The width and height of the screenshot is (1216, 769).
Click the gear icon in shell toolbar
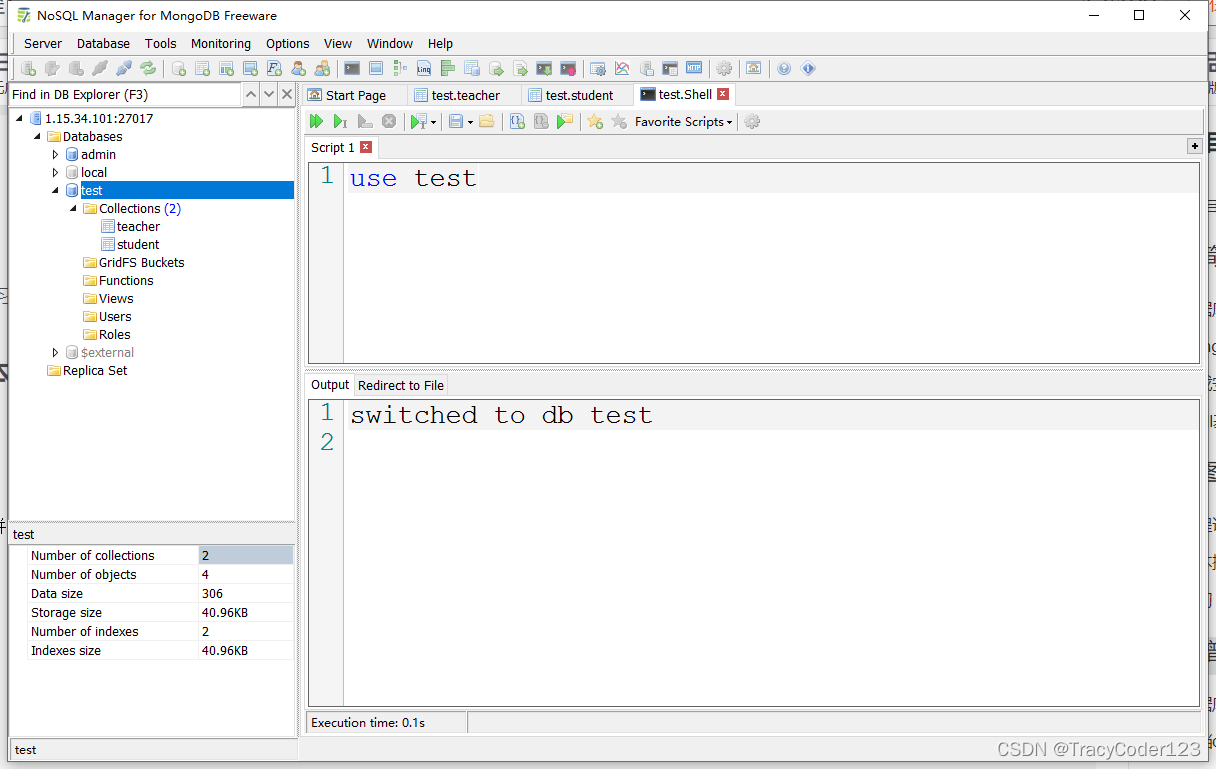tap(752, 121)
